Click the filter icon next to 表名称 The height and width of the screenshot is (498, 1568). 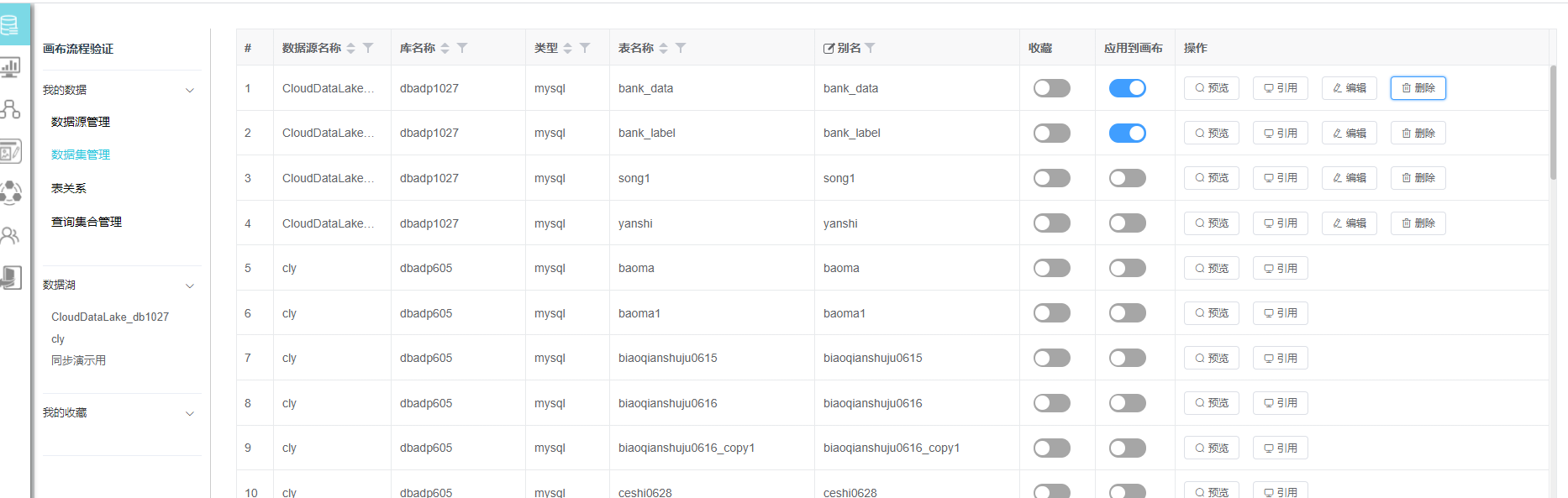[681, 48]
